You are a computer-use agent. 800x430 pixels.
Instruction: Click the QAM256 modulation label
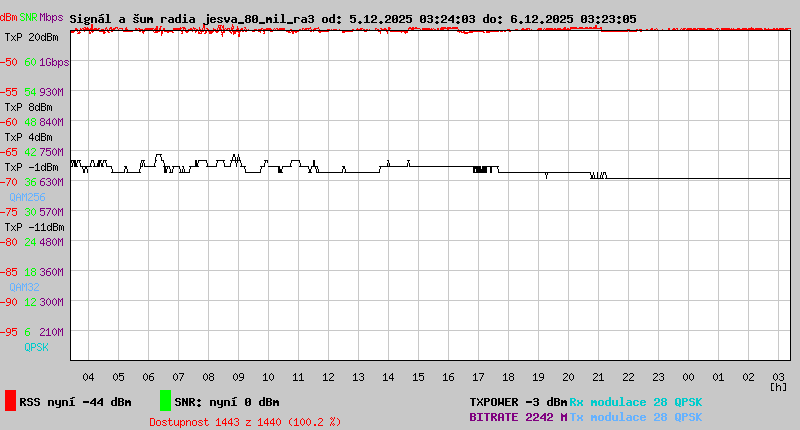29,198
